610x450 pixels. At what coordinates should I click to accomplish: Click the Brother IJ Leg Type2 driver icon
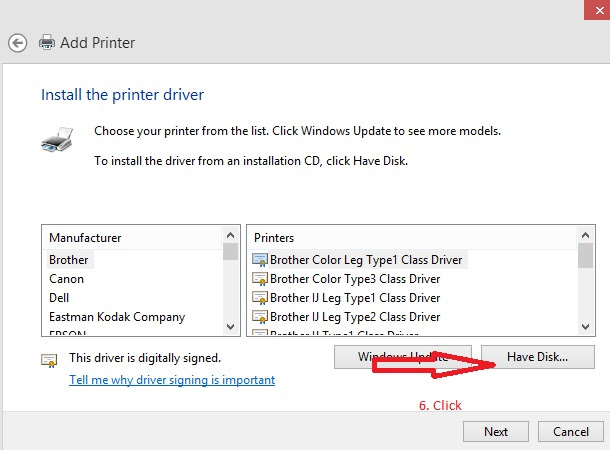click(259, 317)
